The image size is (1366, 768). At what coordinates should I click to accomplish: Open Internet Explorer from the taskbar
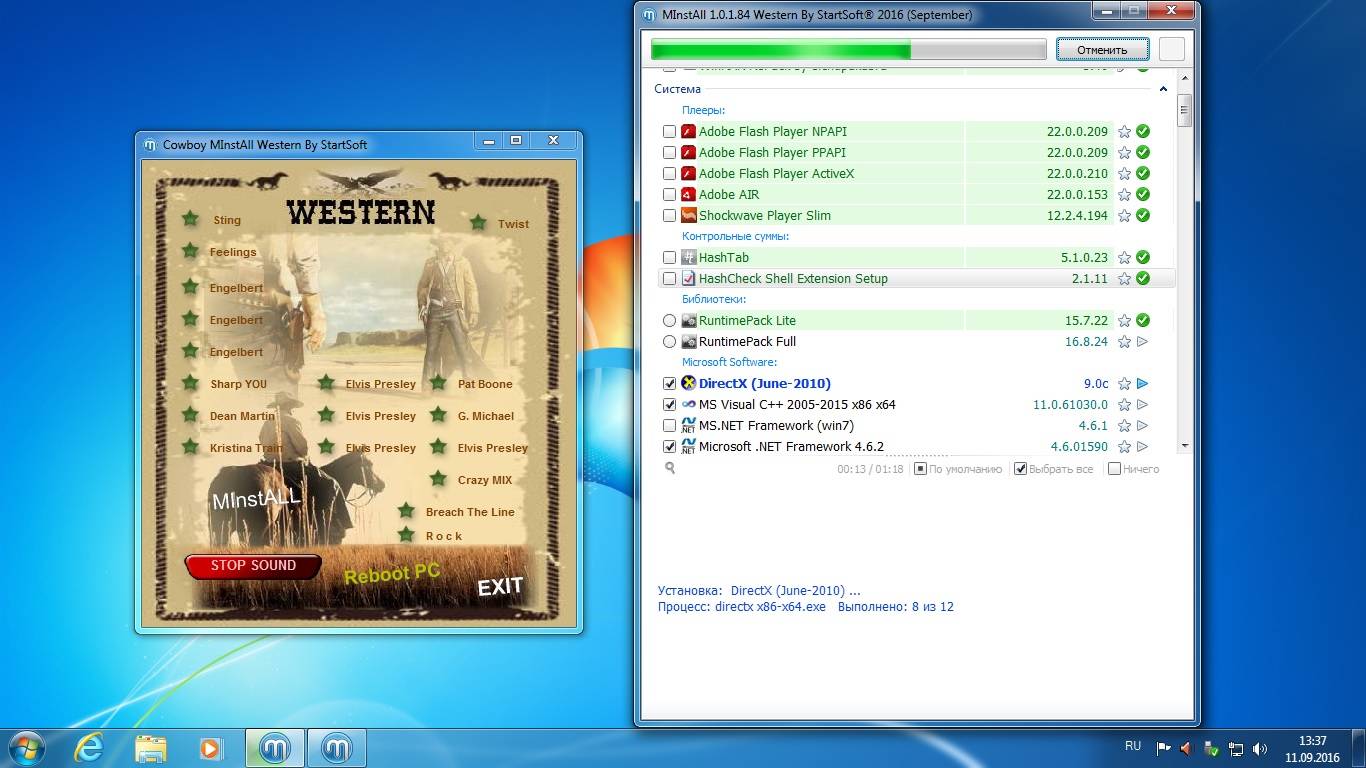(x=89, y=747)
